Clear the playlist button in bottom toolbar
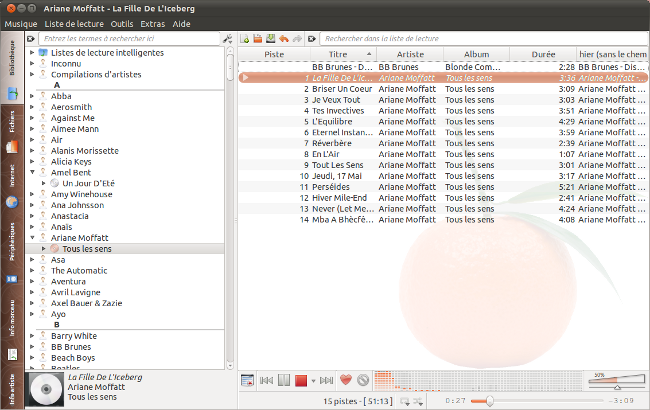This screenshot has height=410, width=650. click(x=247, y=380)
